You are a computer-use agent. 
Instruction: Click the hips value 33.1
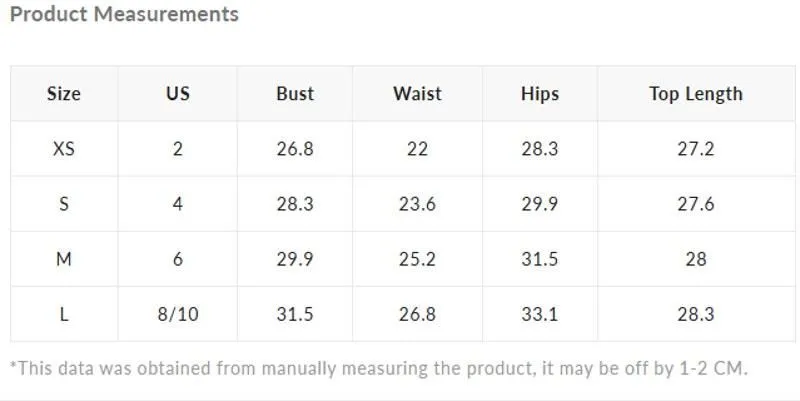540,314
